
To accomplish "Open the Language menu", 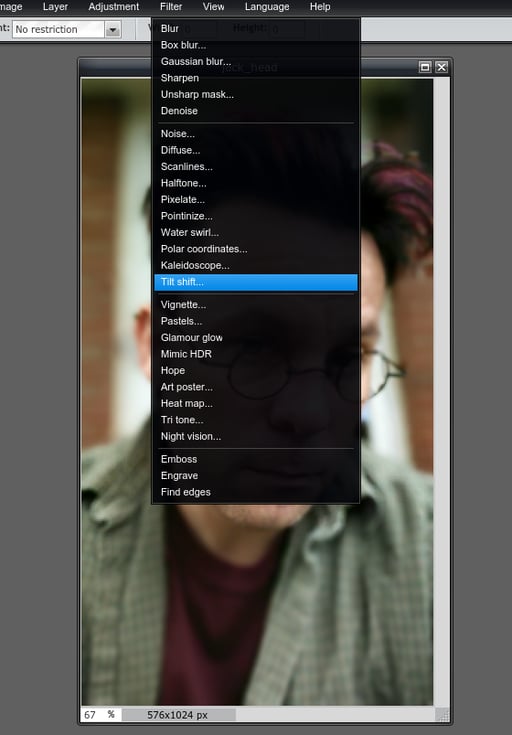I will point(267,7).
